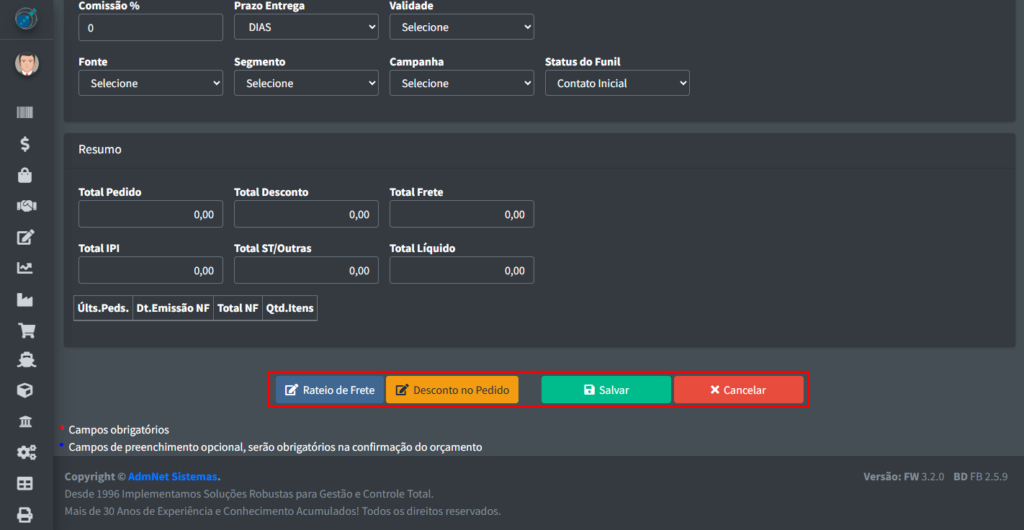The width and height of the screenshot is (1024, 530).
Task: Click the Salvar button
Action: 606,390
